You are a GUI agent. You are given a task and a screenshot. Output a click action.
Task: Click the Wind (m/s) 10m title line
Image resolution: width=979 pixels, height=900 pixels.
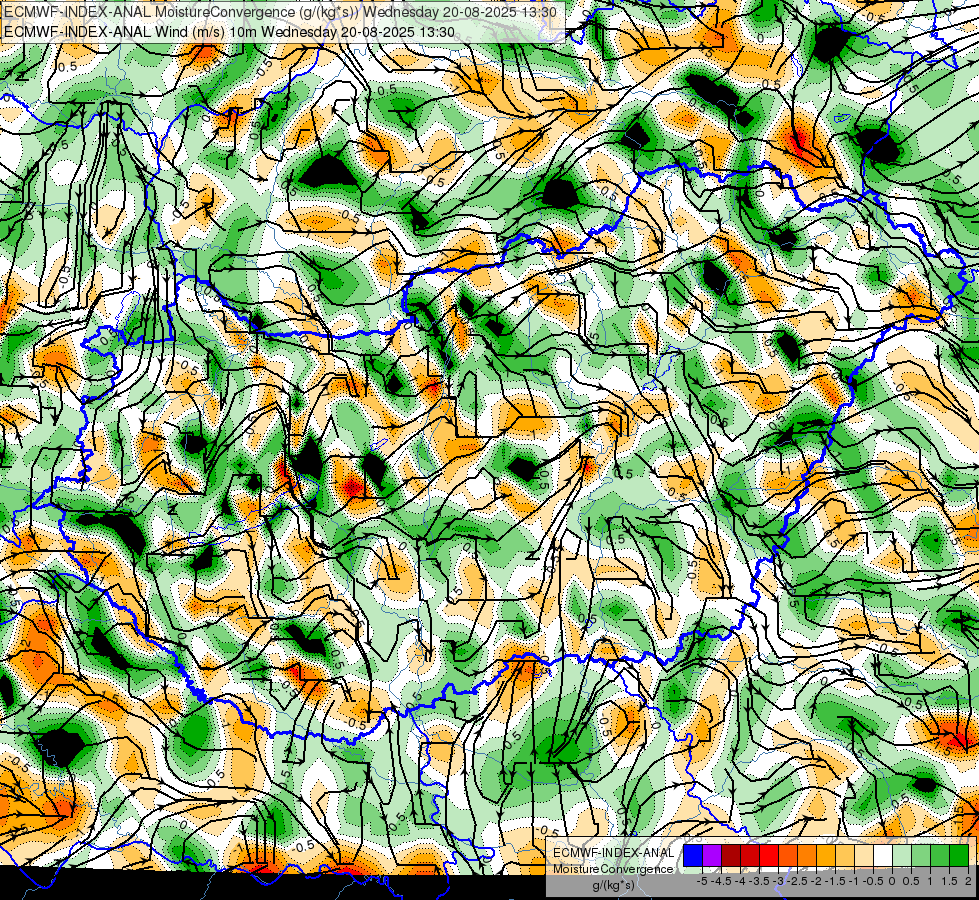click(229, 32)
